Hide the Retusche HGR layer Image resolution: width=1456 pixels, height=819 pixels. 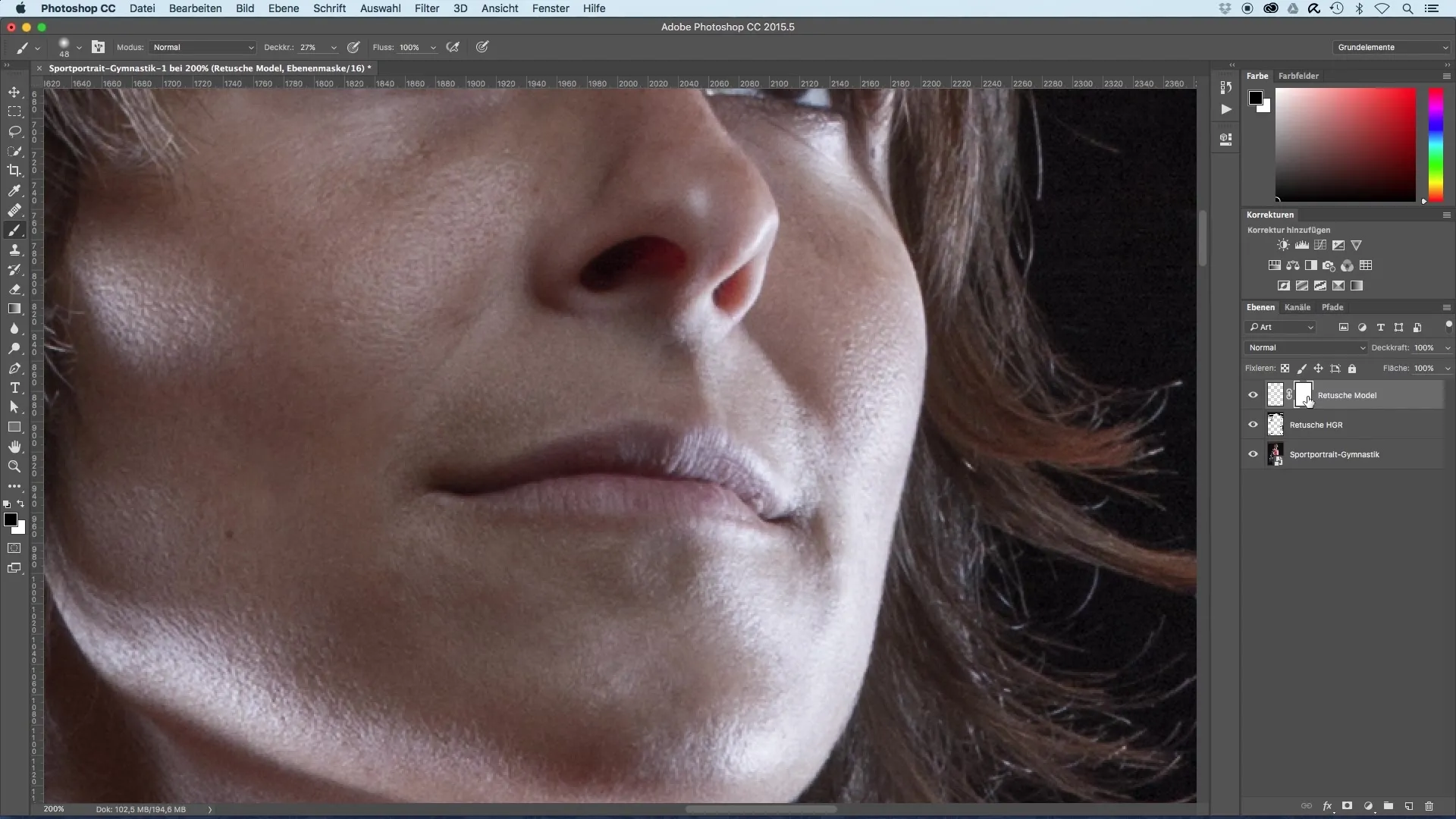tap(1253, 425)
